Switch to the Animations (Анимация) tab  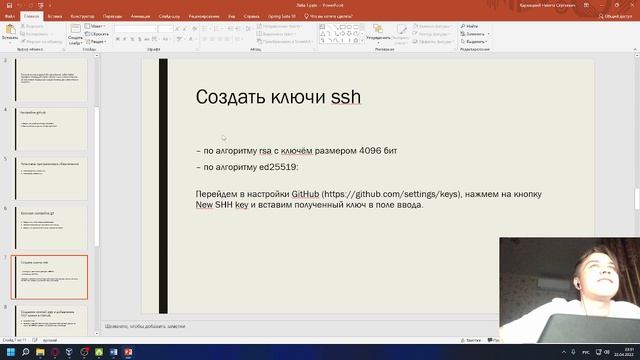coord(140,16)
